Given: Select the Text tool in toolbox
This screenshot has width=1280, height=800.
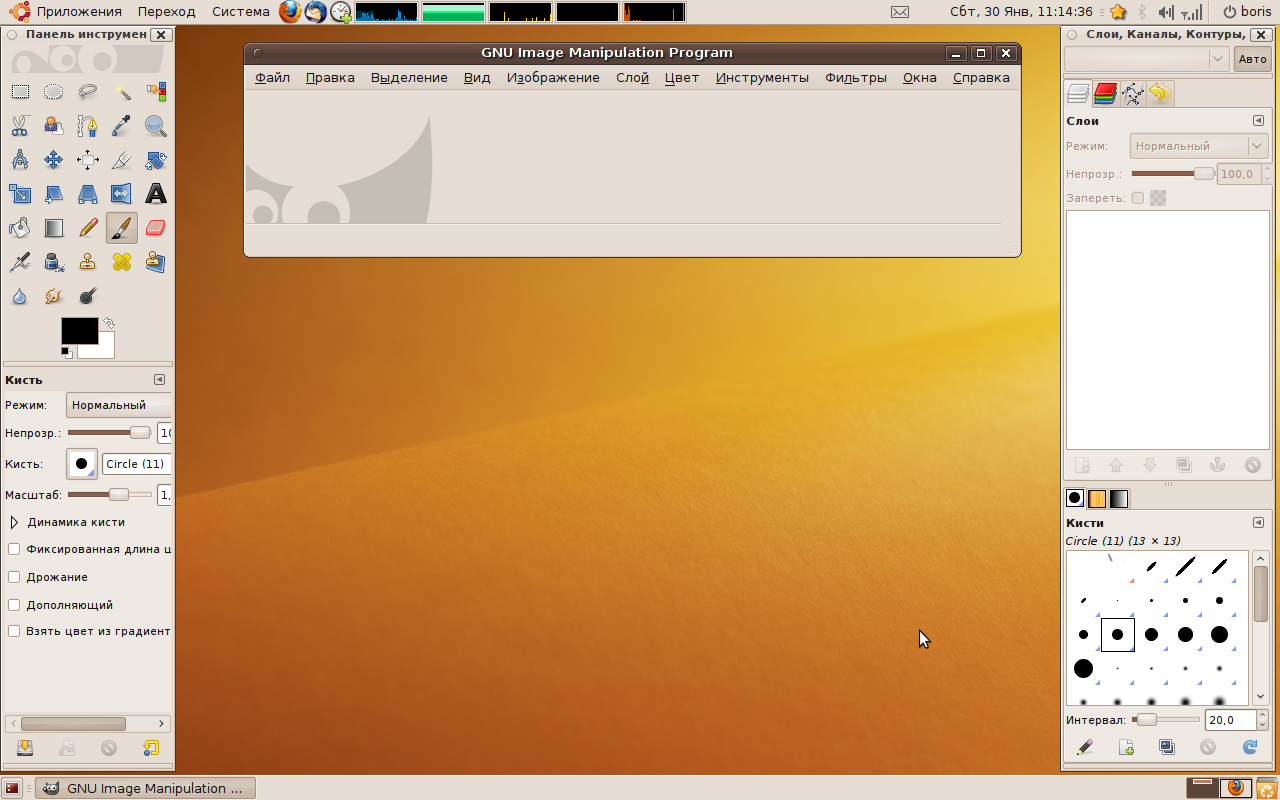Looking at the screenshot, I should 155,194.
